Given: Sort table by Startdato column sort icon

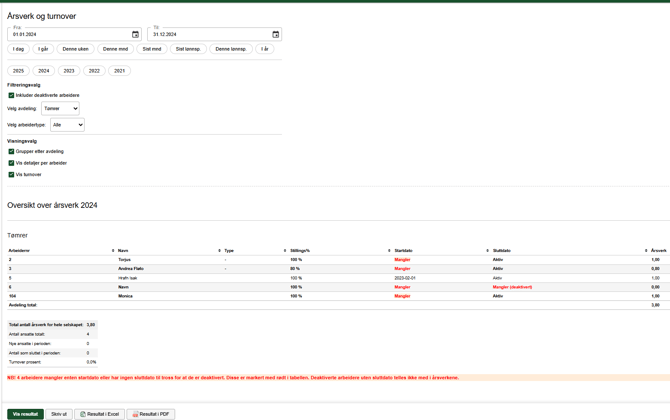Looking at the screenshot, I should click(487, 251).
